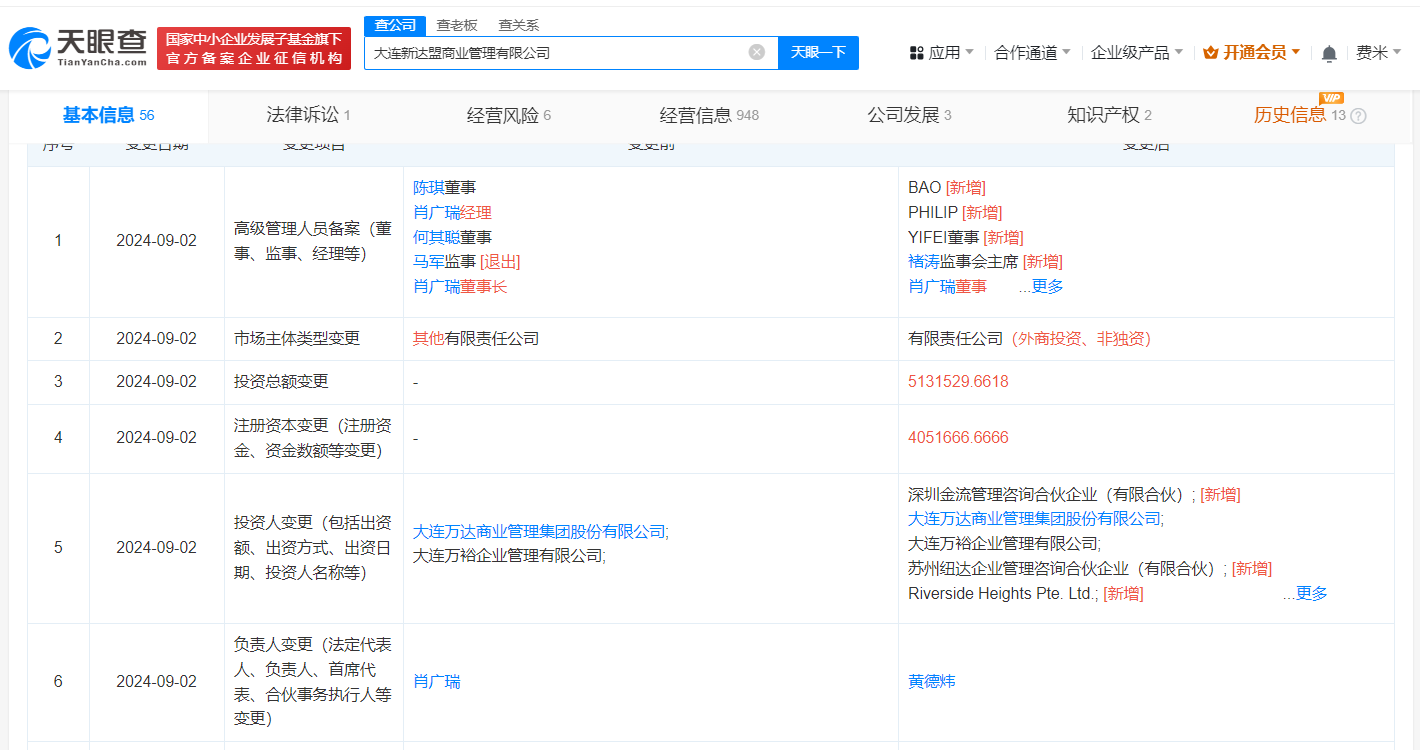
Task: Click 开通会员 to upgrade membership
Action: [x=1256, y=53]
